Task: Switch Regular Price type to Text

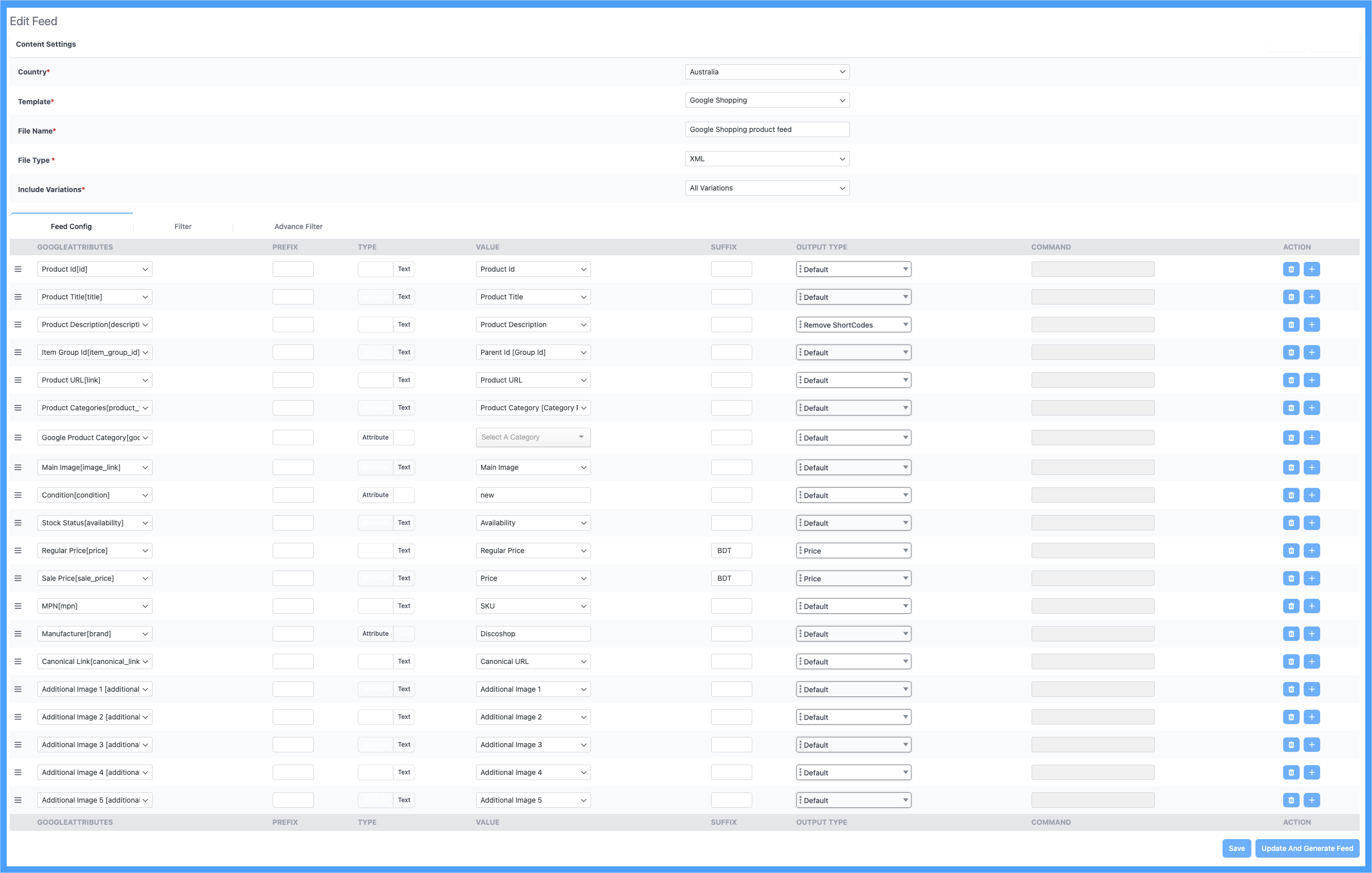Action: coord(404,551)
